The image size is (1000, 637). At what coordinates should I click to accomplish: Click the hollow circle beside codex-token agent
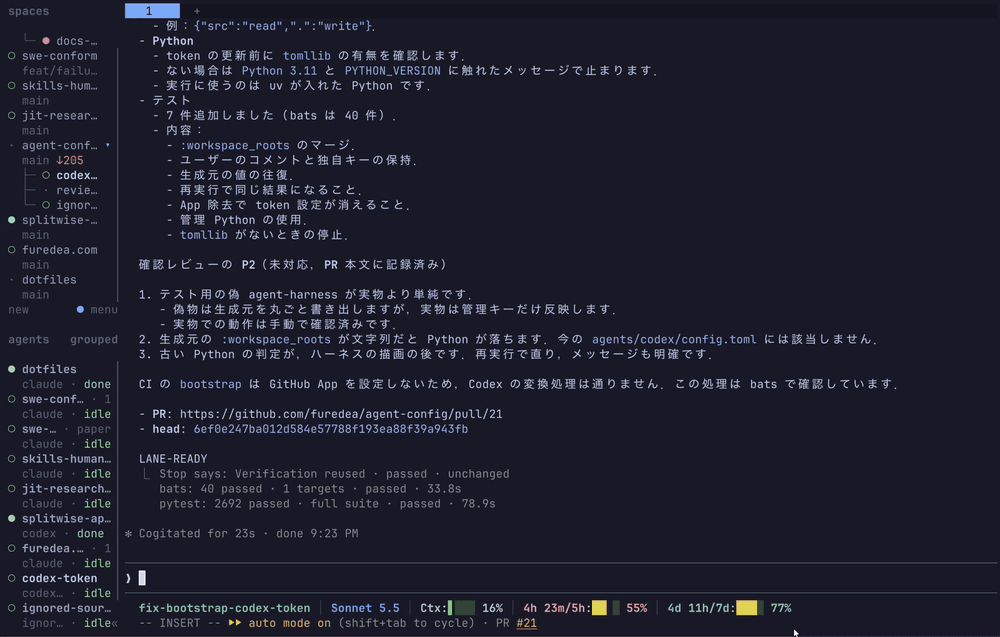tap(11, 578)
